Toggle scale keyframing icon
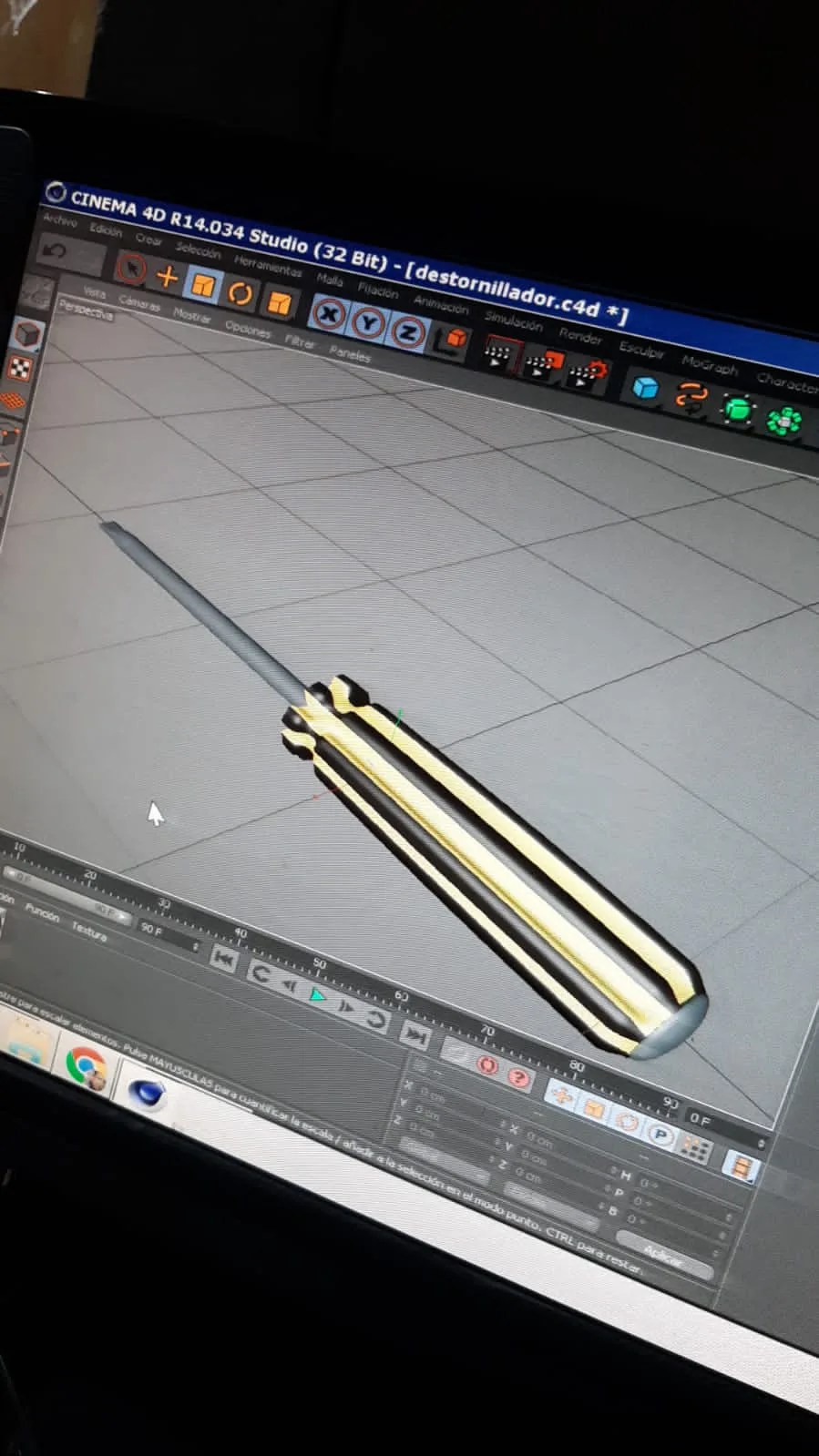This screenshot has width=819, height=1456. coord(593,1109)
